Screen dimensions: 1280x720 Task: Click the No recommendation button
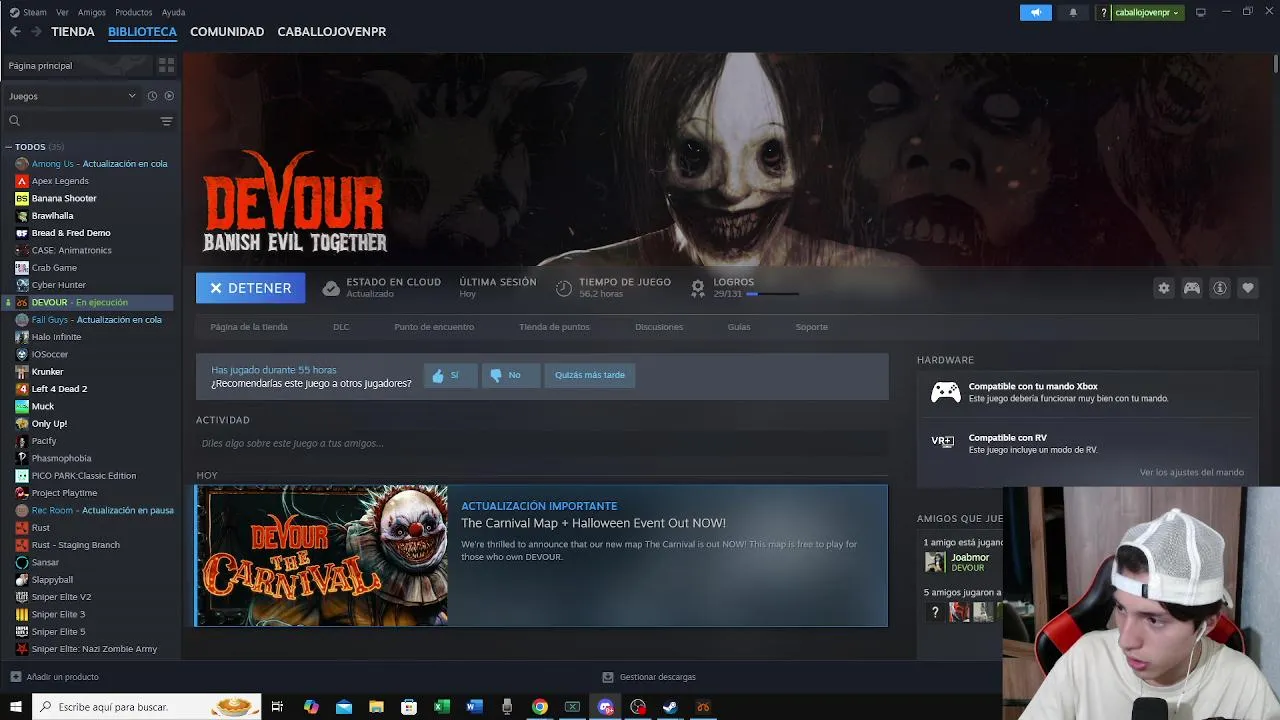510,375
